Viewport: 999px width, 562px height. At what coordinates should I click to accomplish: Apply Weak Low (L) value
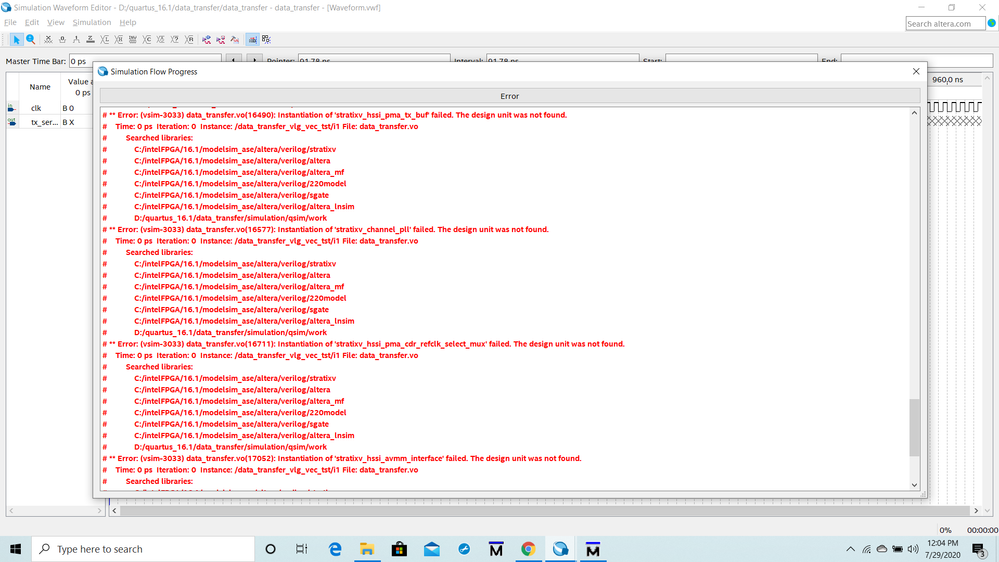(x=104, y=40)
